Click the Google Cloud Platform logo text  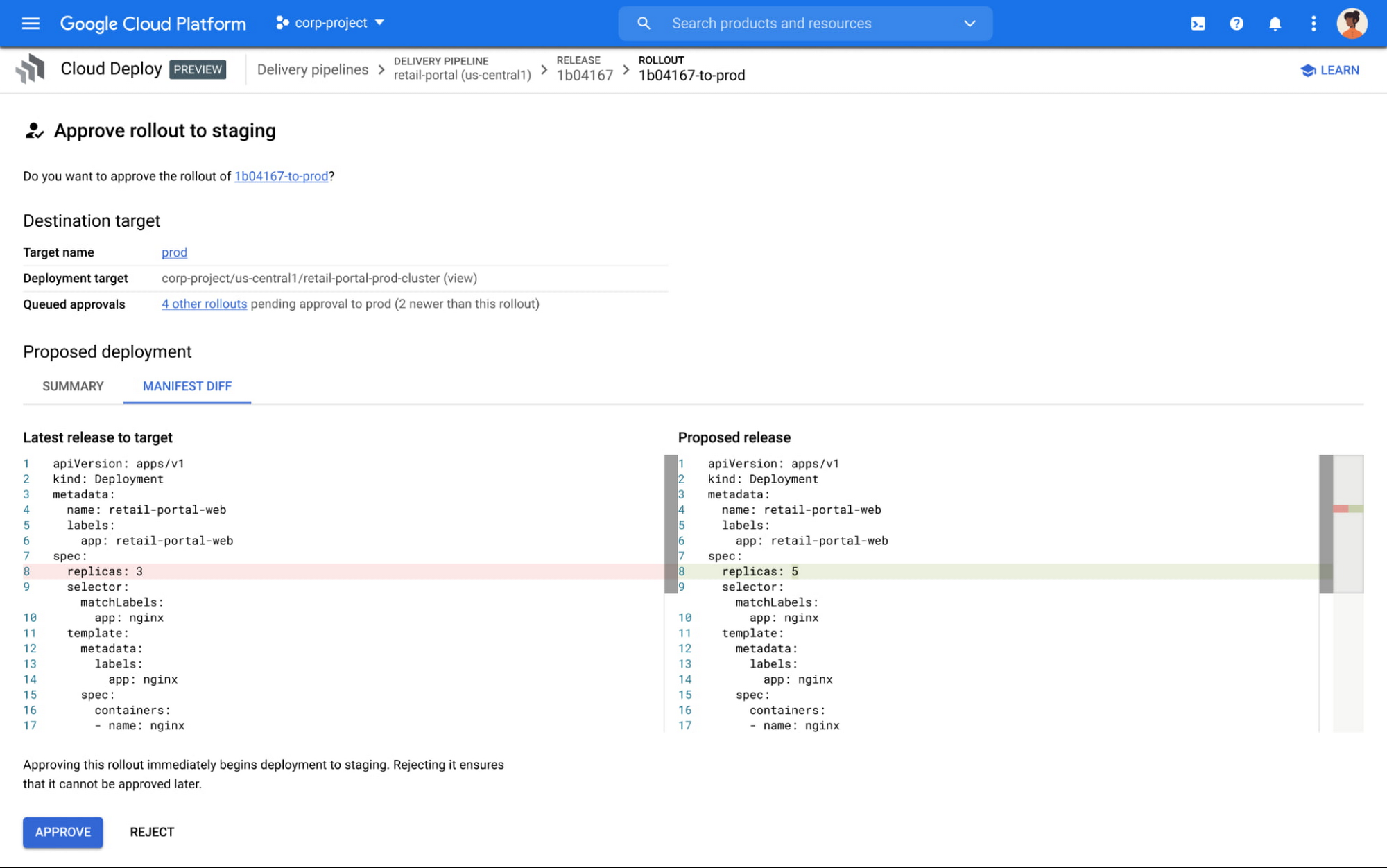point(153,24)
